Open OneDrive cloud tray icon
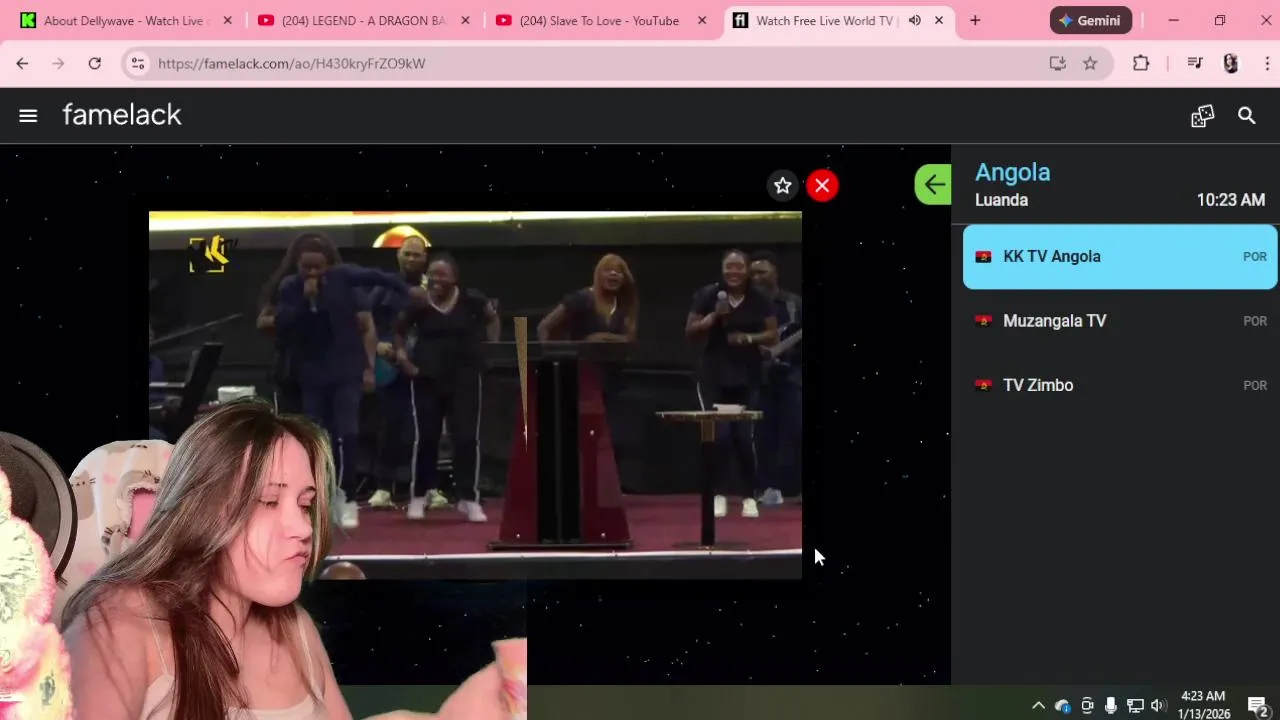 1062,705
